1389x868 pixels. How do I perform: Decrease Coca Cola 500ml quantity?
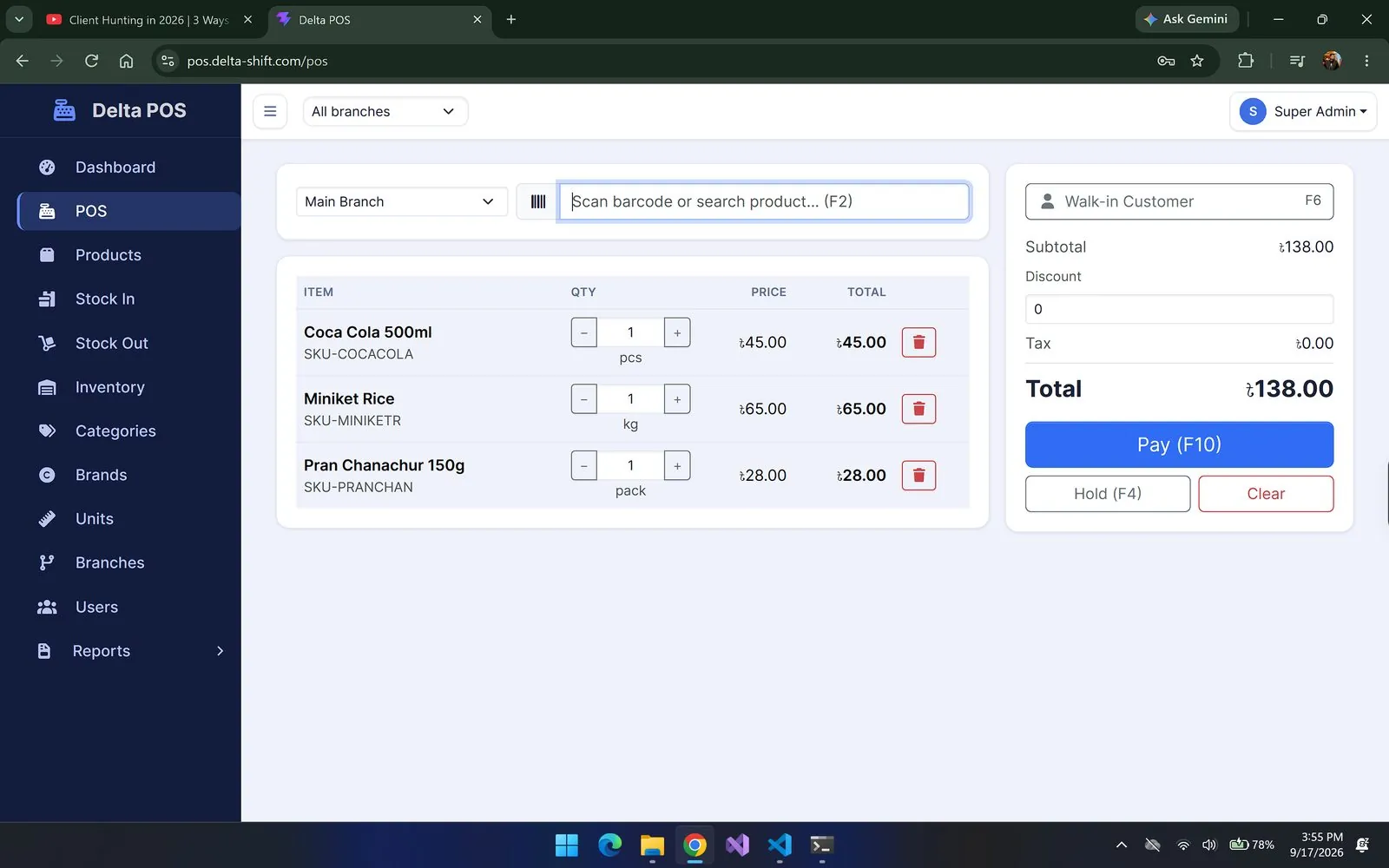click(584, 332)
